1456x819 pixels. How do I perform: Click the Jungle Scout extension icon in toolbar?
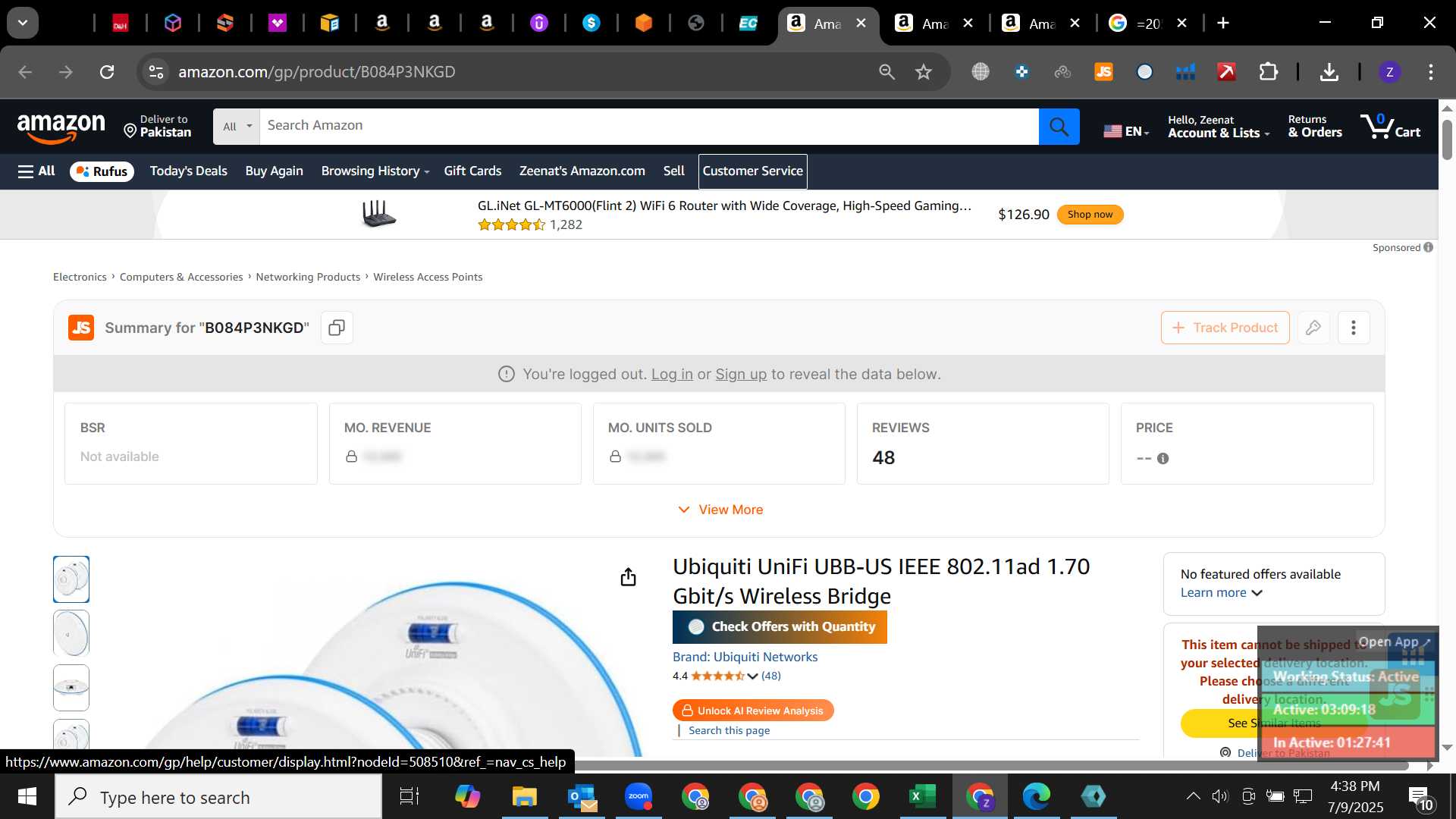pyautogui.click(x=1103, y=72)
